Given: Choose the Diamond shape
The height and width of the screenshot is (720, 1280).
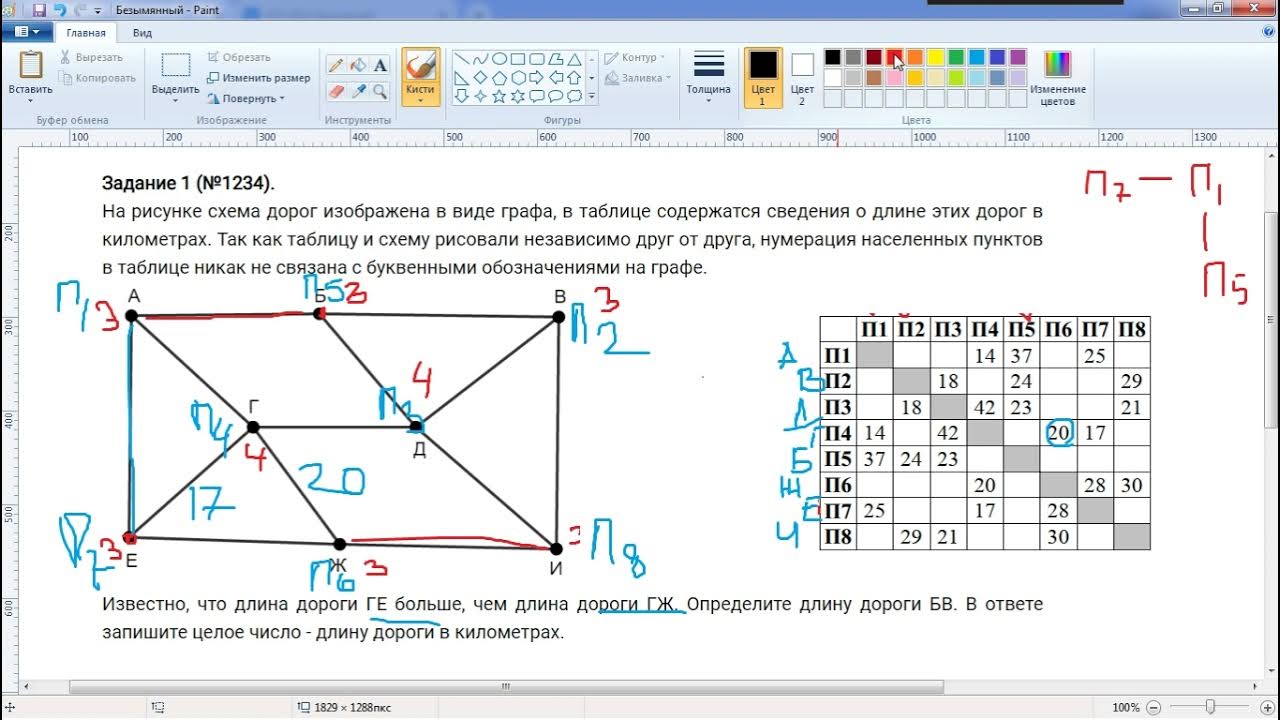Looking at the screenshot, I should 480,78.
